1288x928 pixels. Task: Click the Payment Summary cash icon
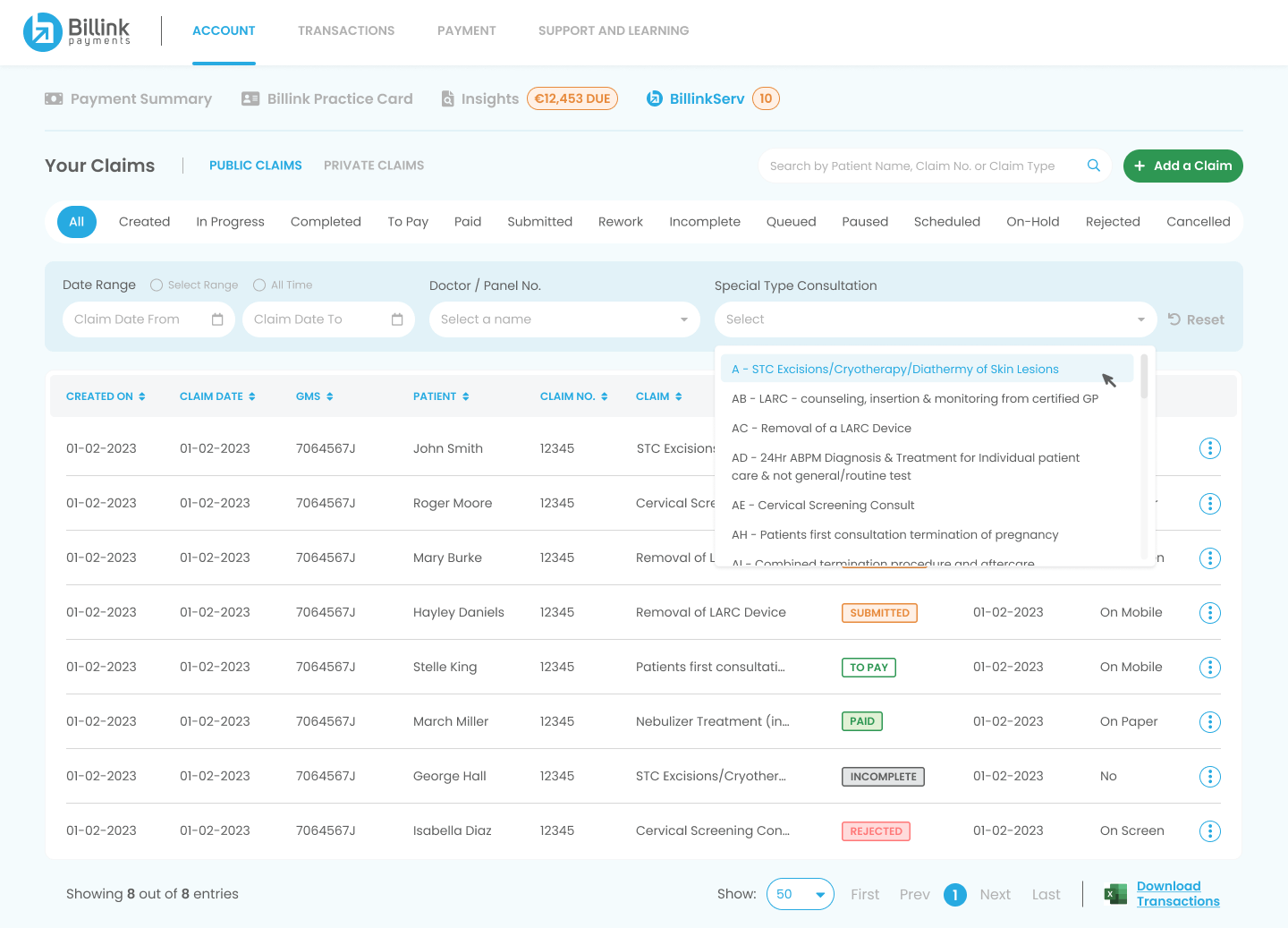coord(54,98)
